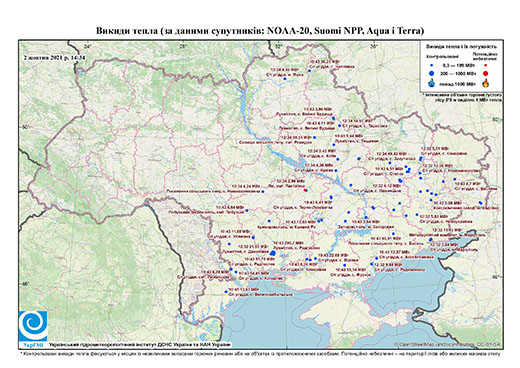Click the large 290.7 MW blue marker
This screenshot has height=368, width=520.
tap(273, 254)
